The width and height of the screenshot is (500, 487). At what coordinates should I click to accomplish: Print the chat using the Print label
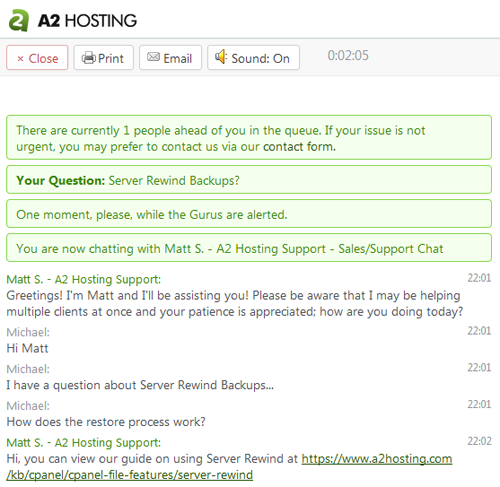[111, 59]
